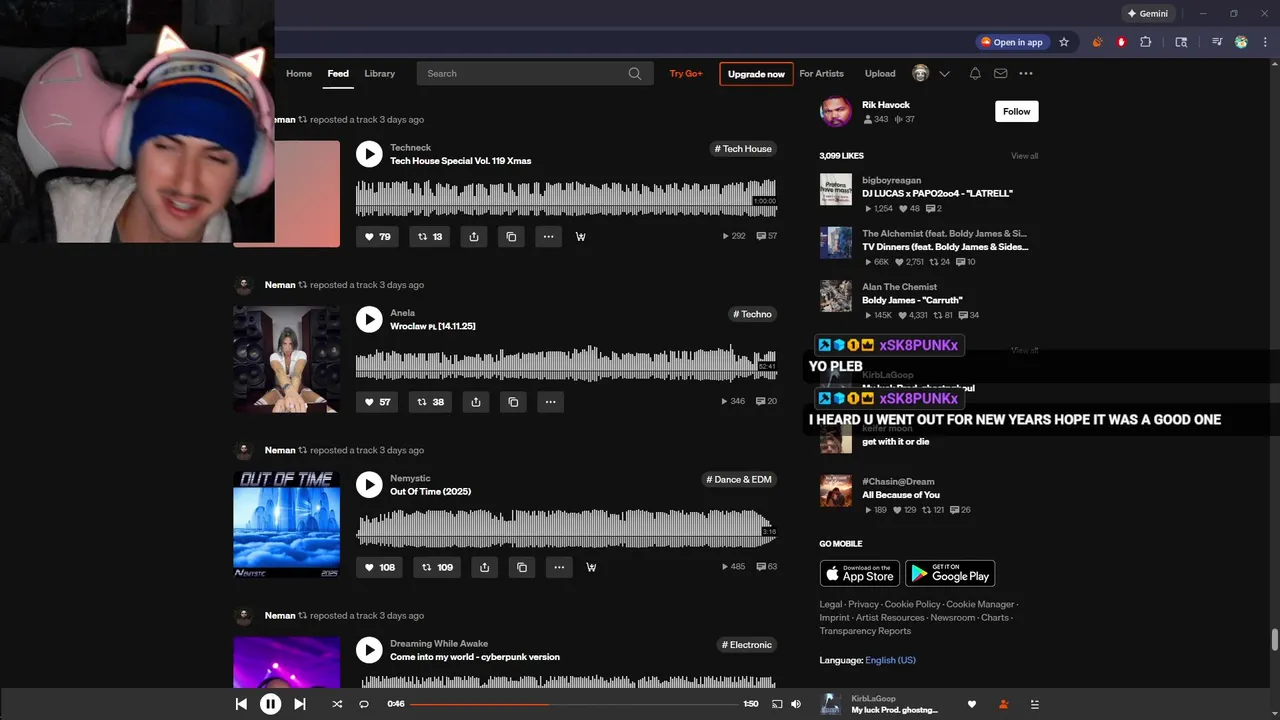Copy link for Out Of Time track
The image size is (1280, 720).
(522, 567)
